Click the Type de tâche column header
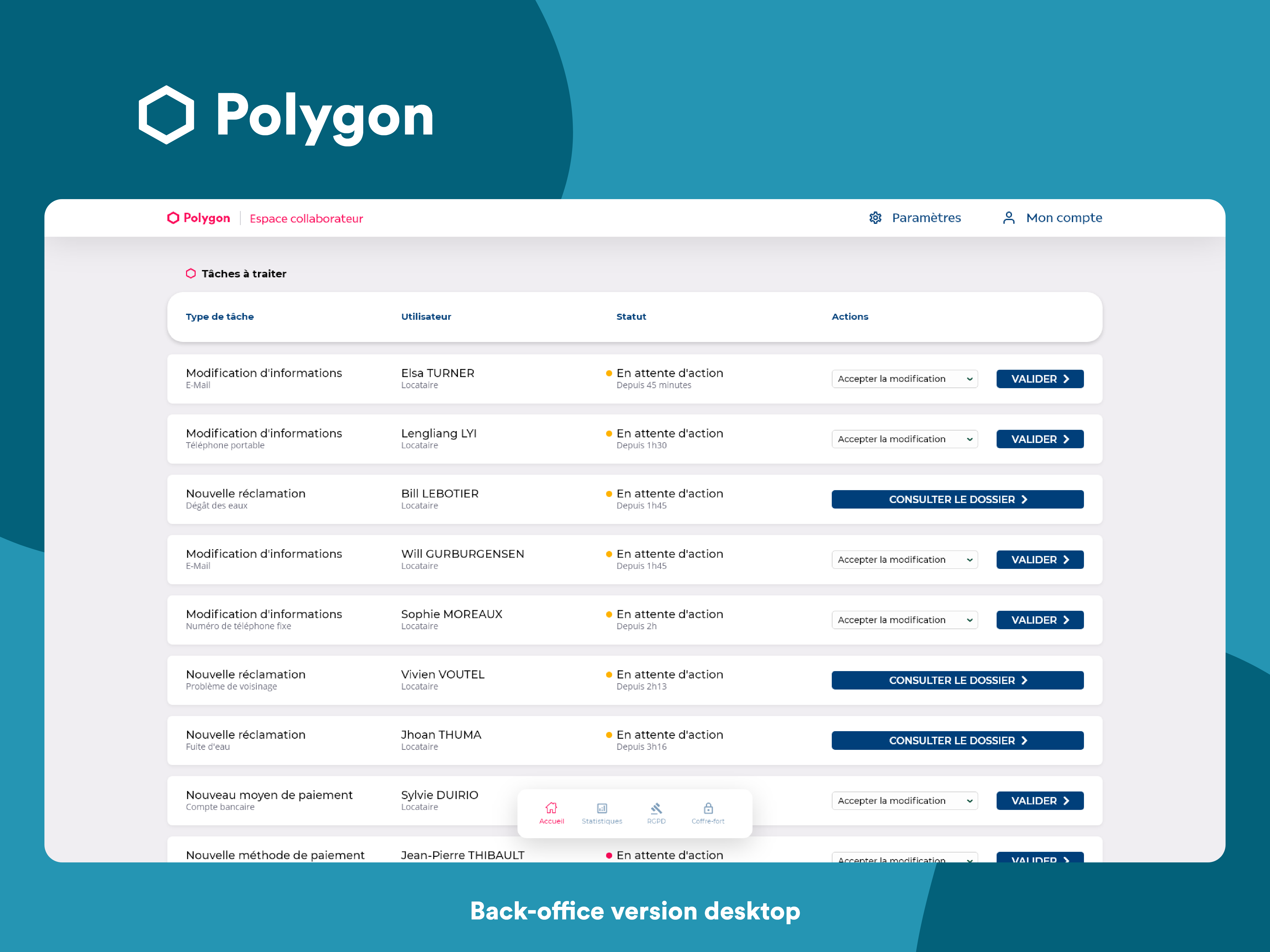This screenshot has height=952, width=1270. coord(219,316)
